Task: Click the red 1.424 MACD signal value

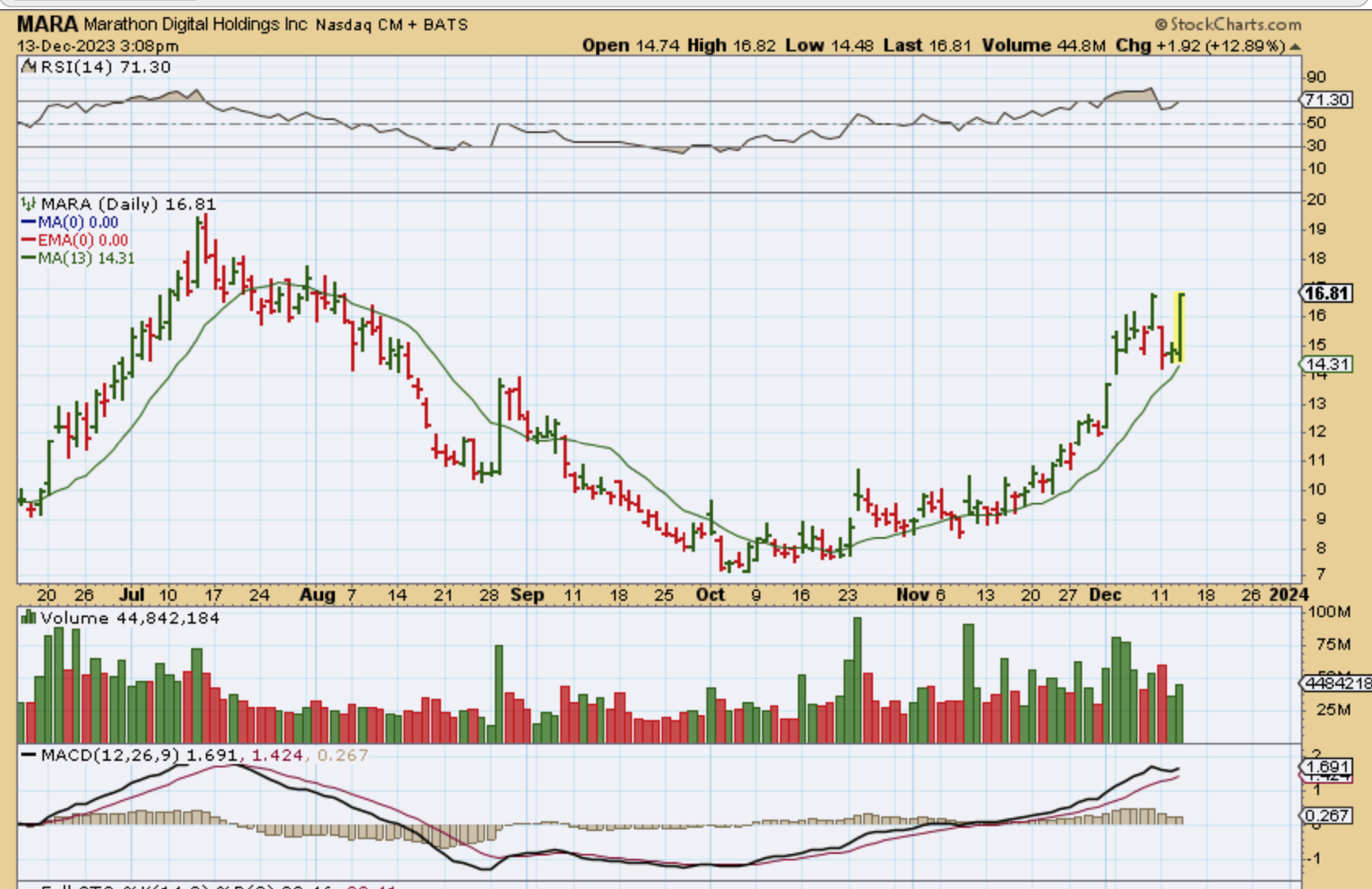Action: click(x=277, y=756)
